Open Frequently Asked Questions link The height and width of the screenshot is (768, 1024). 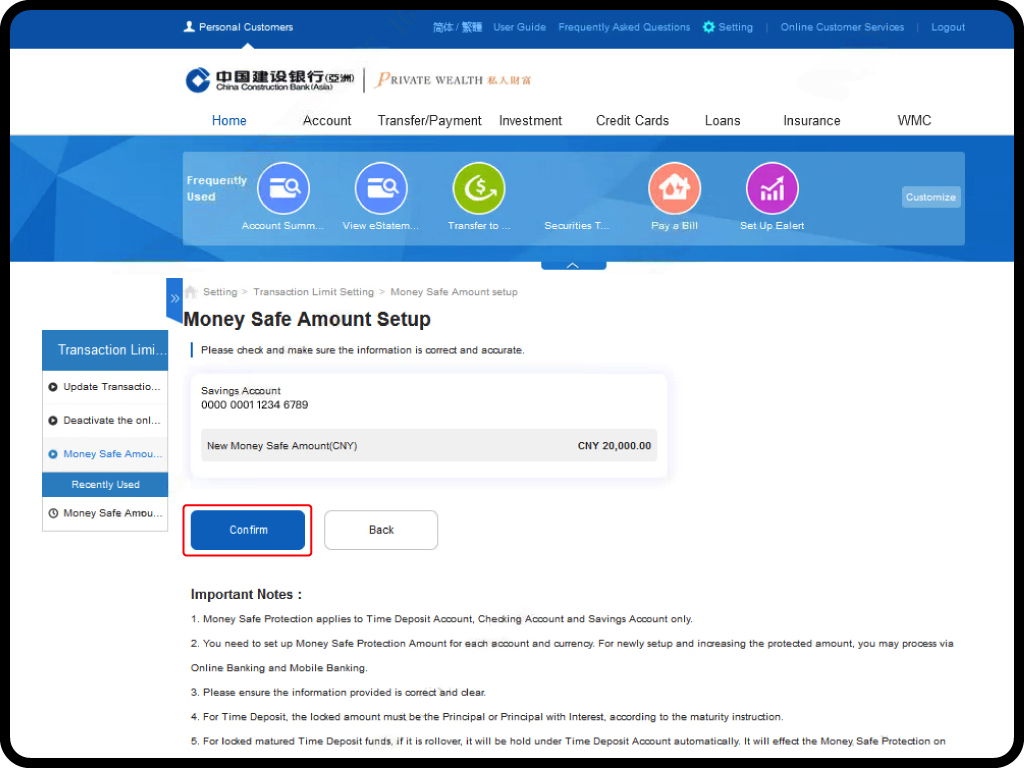[624, 27]
